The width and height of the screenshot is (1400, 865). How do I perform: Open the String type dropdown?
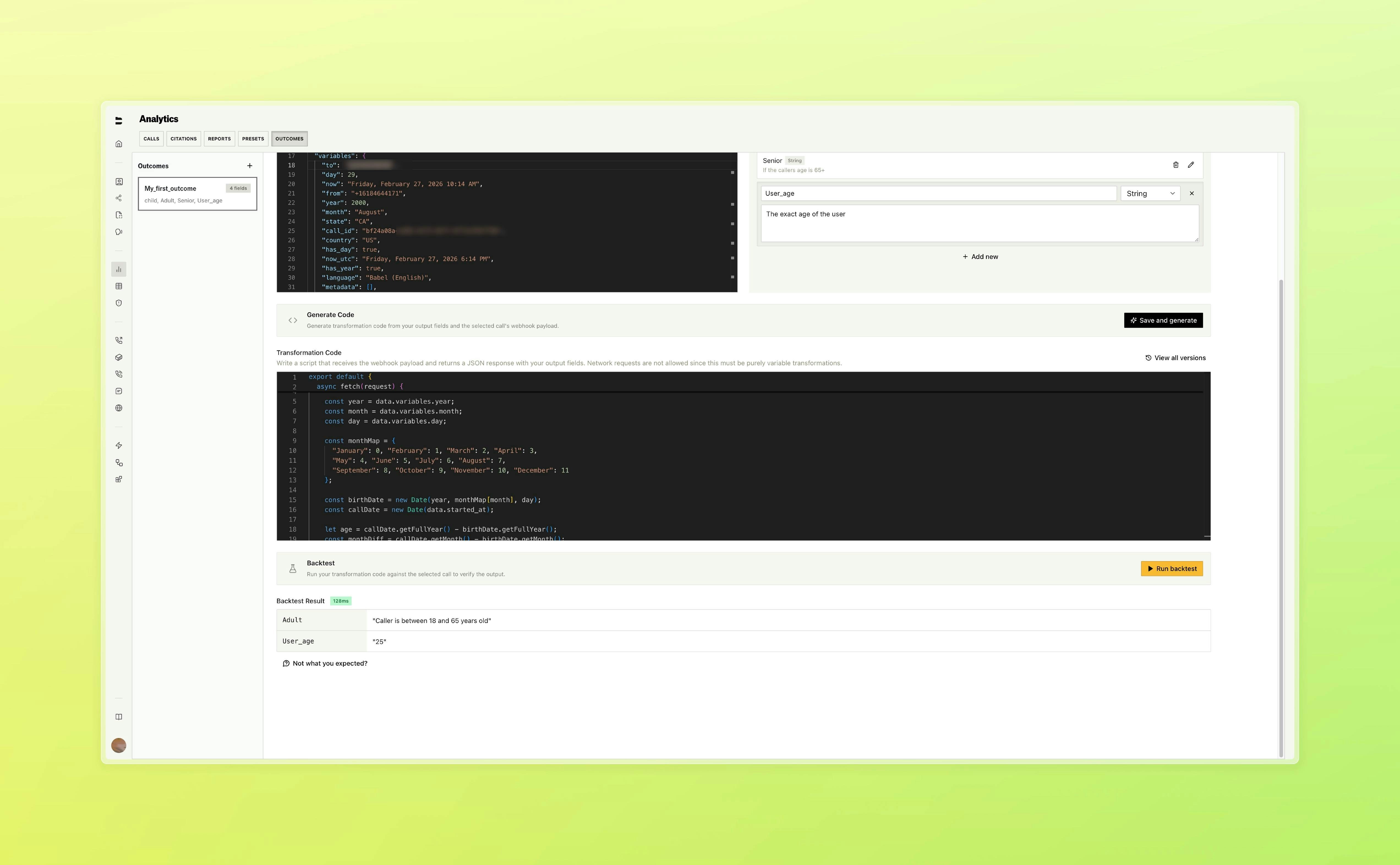click(1150, 193)
